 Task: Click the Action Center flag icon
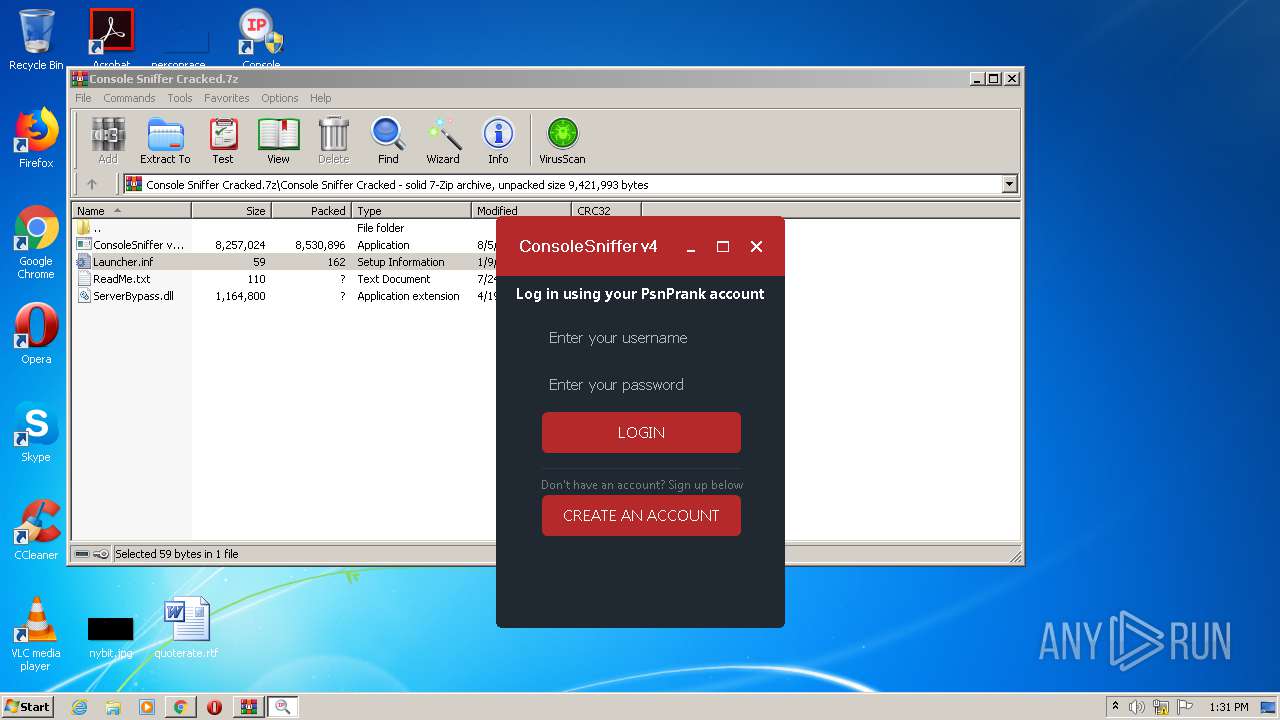point(1185,707)
